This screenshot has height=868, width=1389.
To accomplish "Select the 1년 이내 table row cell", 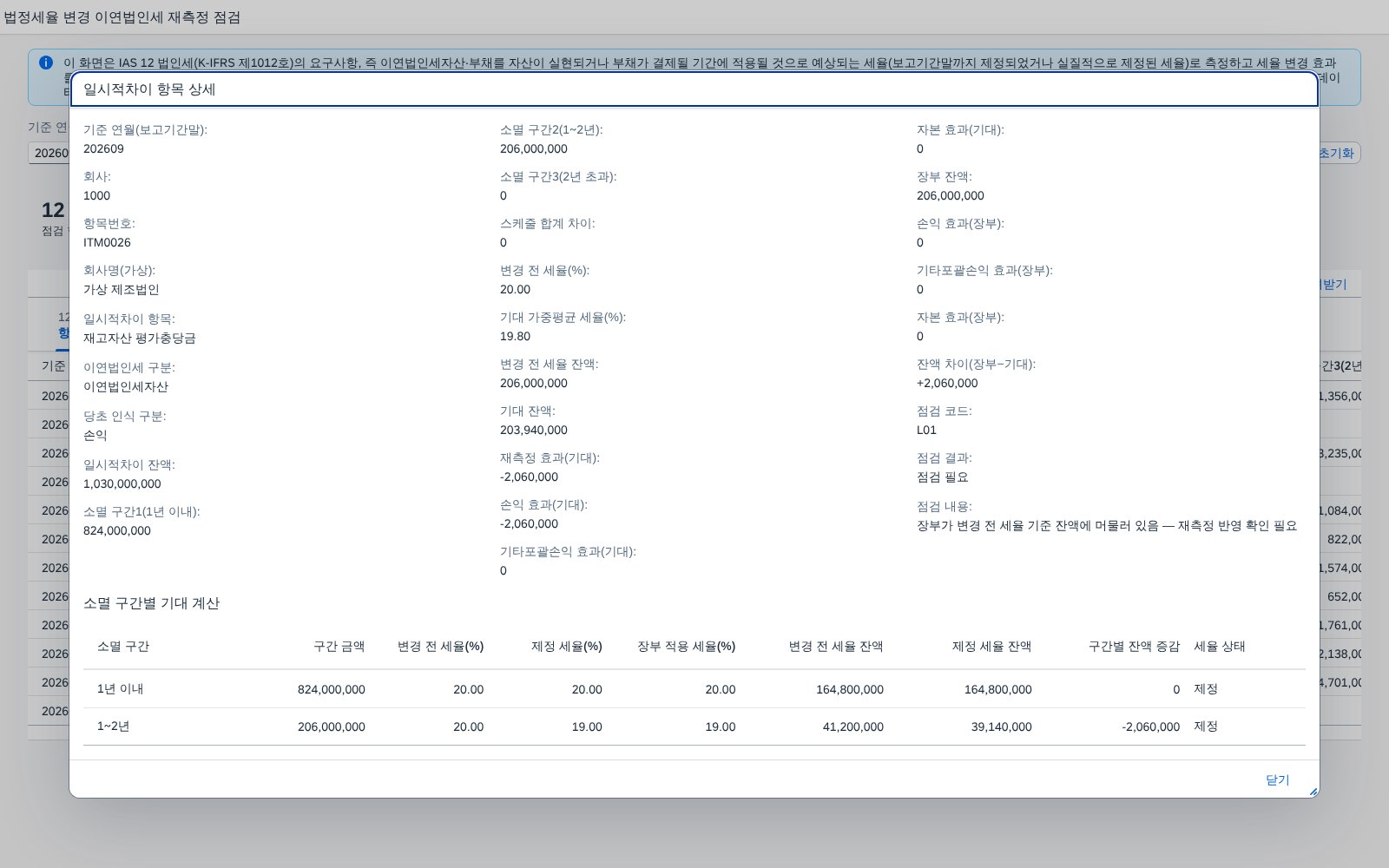I will pyautogui.click(x=121, y=688).
